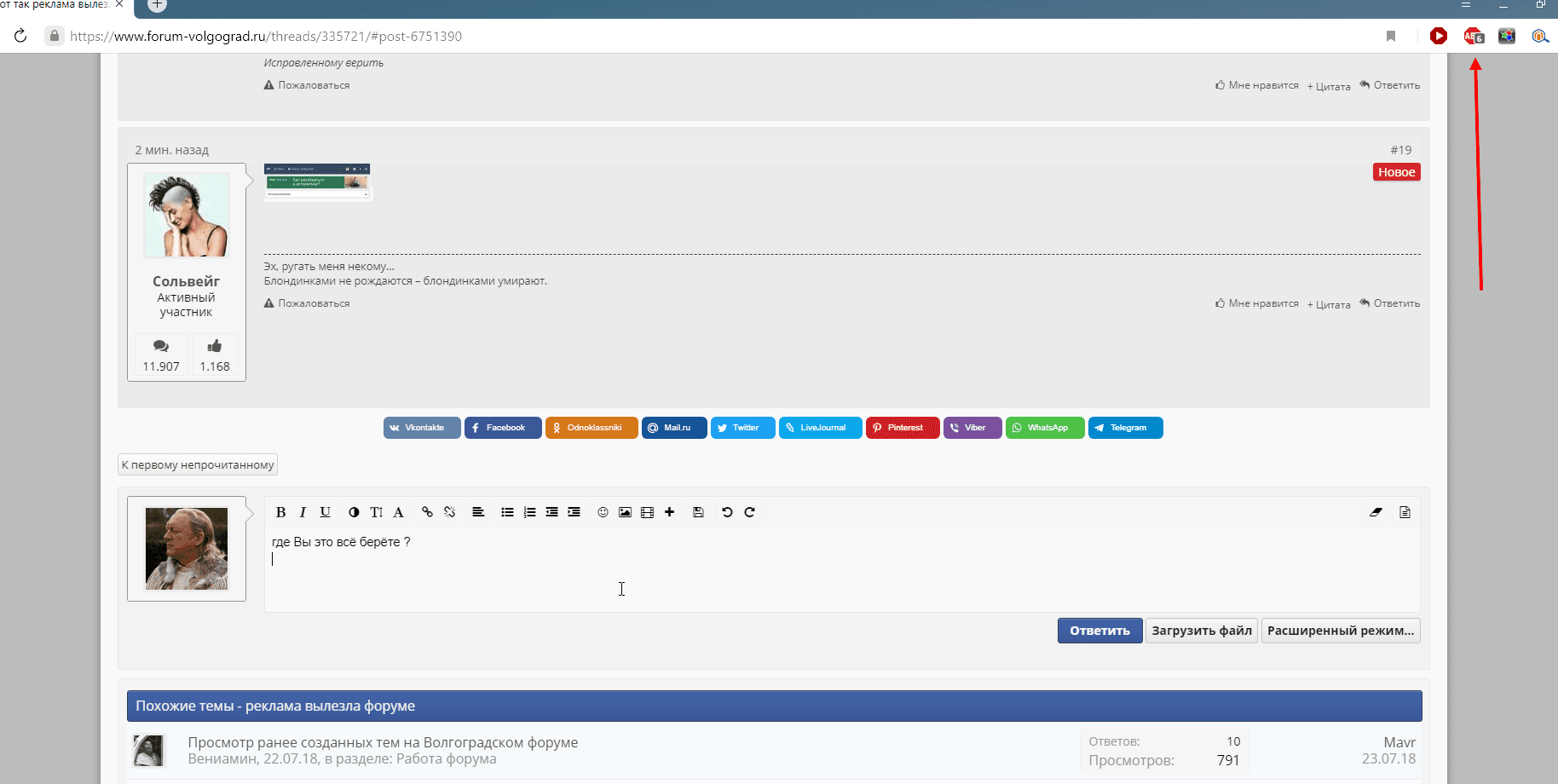Open the text color picker

coord(354,512)
